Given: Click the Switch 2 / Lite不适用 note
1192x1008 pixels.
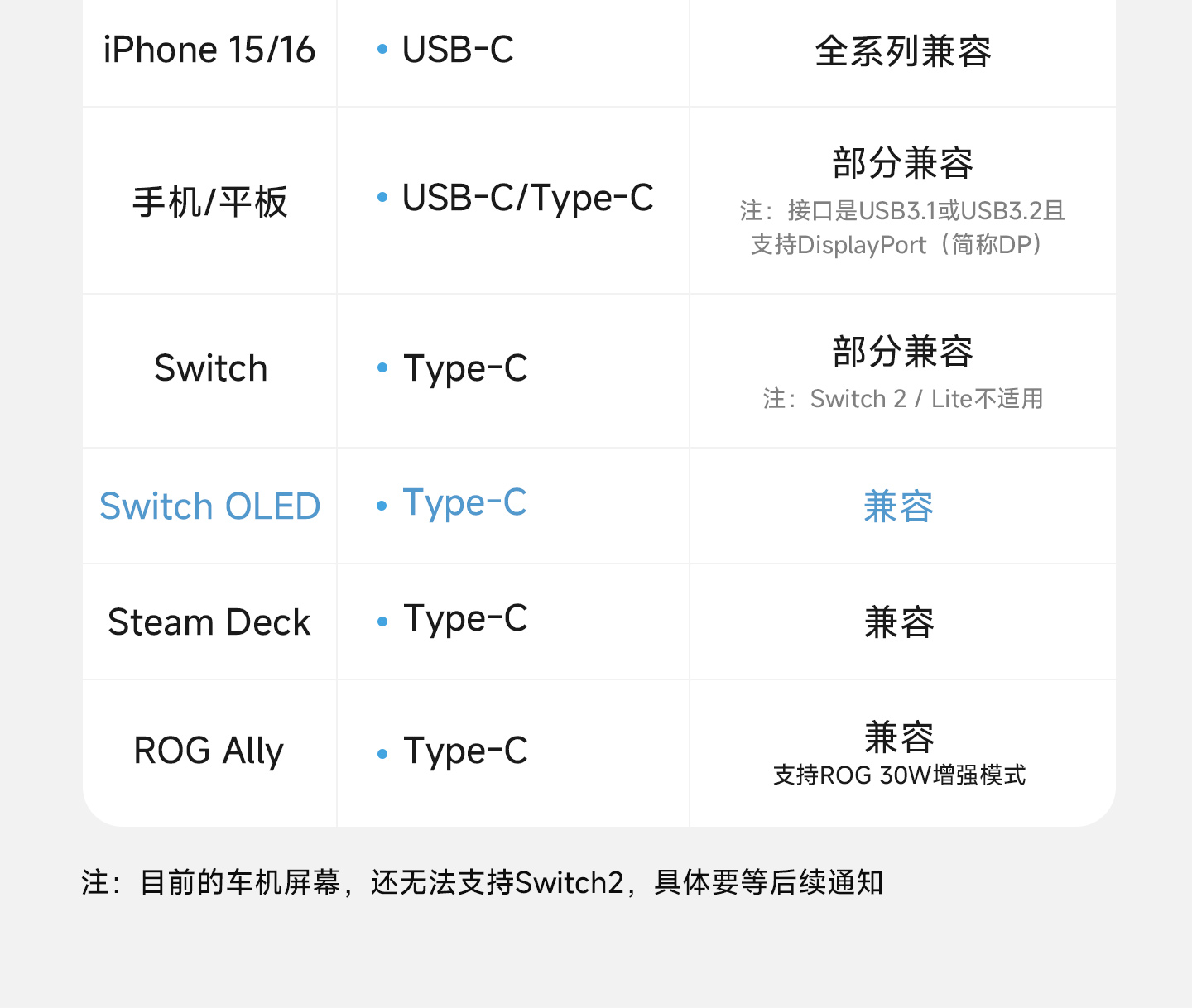Looking at the screenshot, I should (x=902, y=399).
